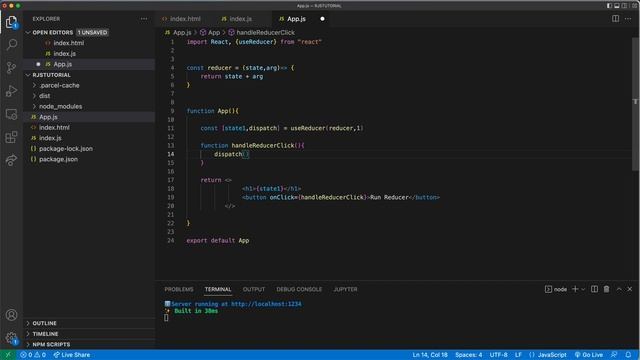Open the Extensions view
This screenshot has height=360, width=640.
tap(11, 137)
